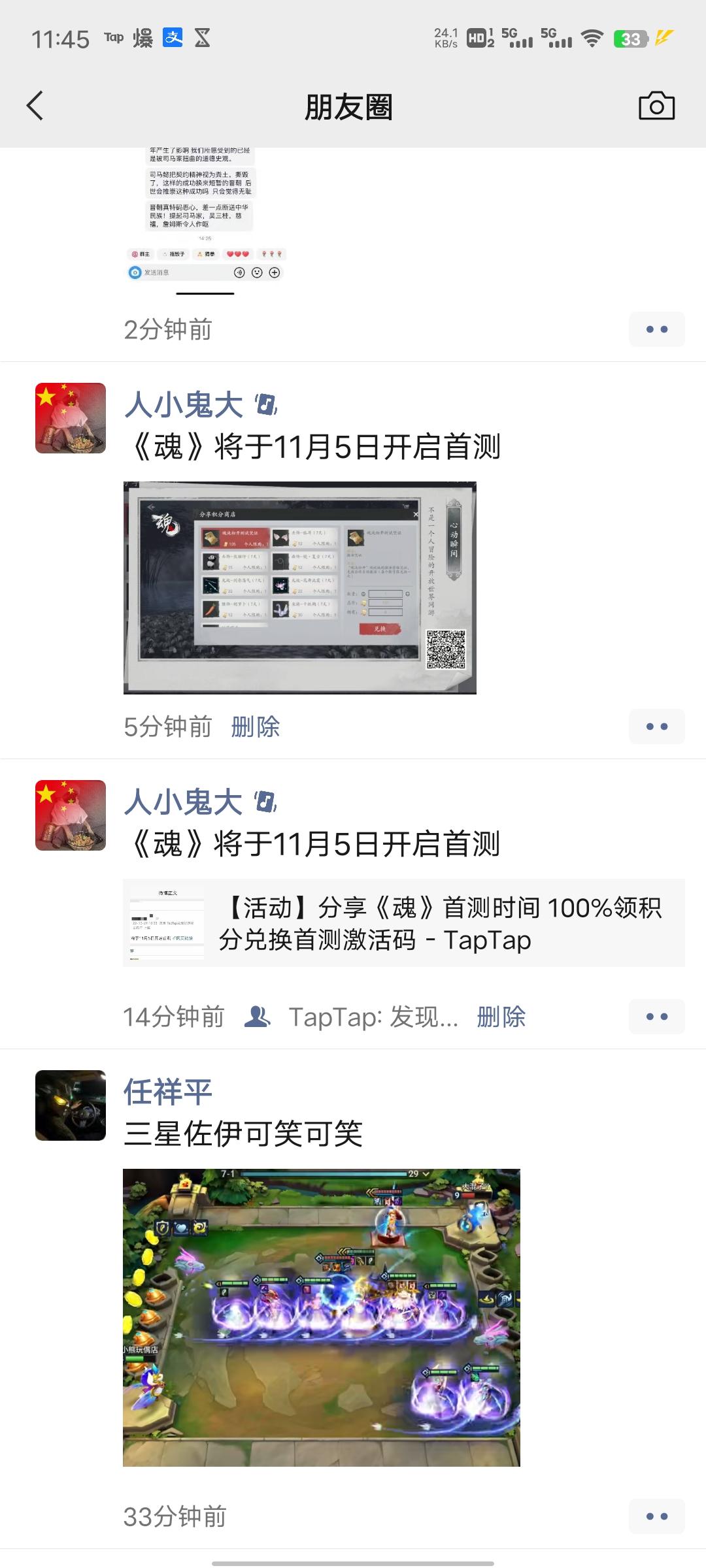Image resolution: width=706 pixels, height=1568 pixels.
Task: Open the TapTap 活动 shared link card
Action: [x=404, y=923]
